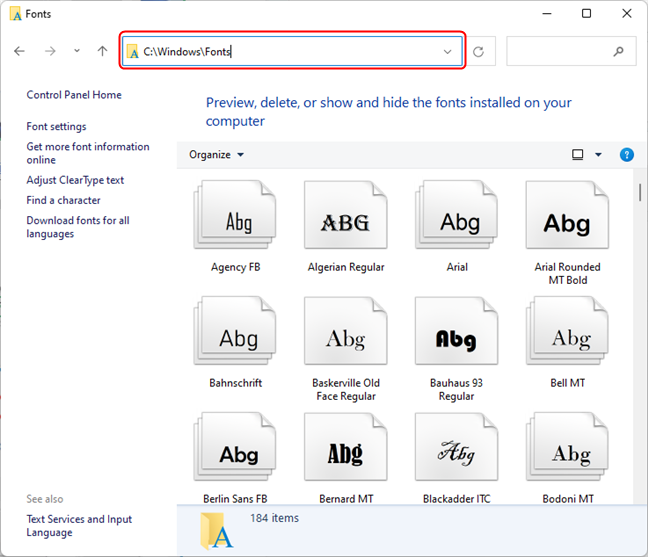
Task: Select the Berlin Sans FB icon
Action: coord(235,447)
